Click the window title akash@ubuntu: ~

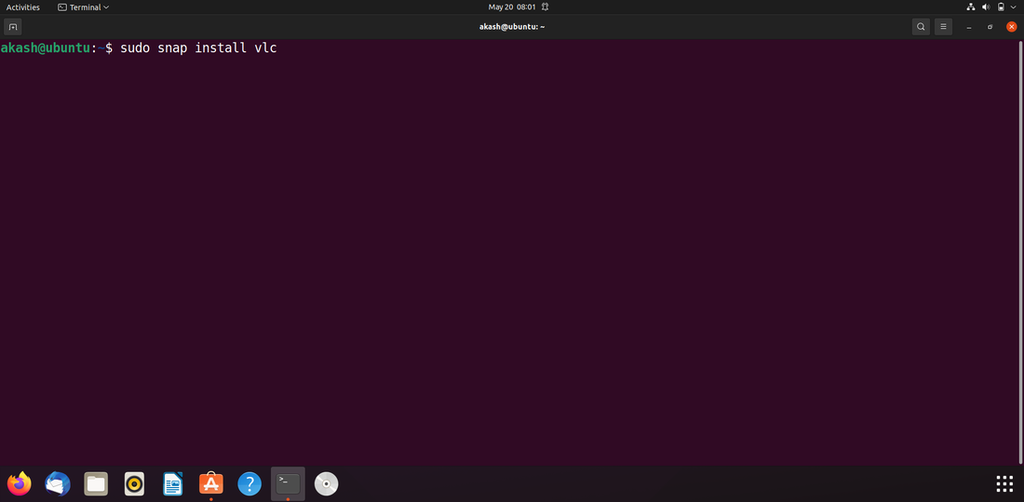coord(512,27)
